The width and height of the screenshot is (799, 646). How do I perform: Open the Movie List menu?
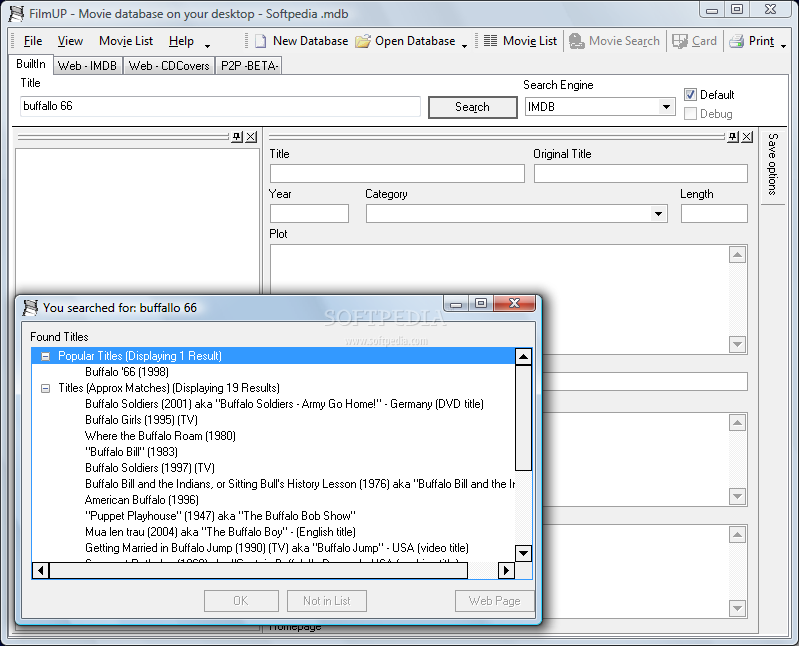click(126, 41)
